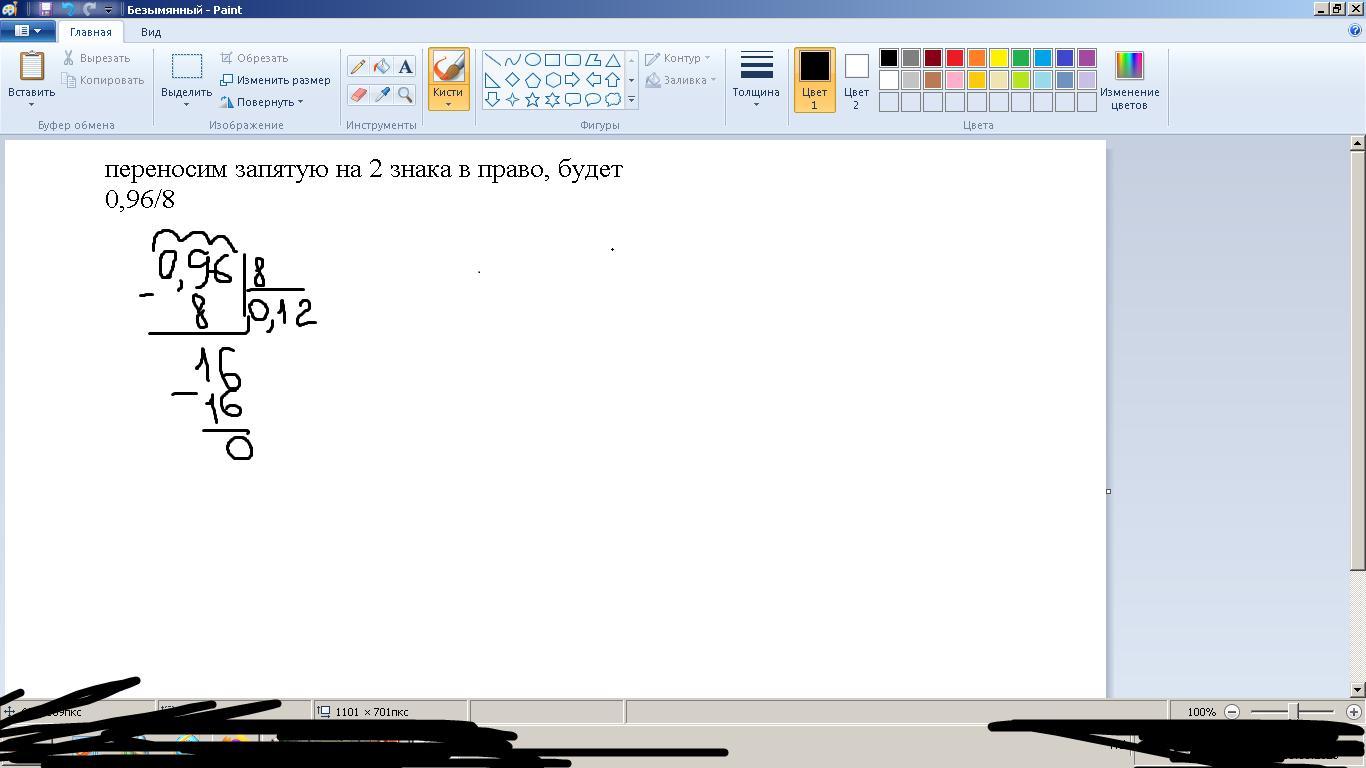Screen dimensions: 1366x768
Task: Click the 1101 × 701пкс canvas size text
Action: (x=372, y=712)
